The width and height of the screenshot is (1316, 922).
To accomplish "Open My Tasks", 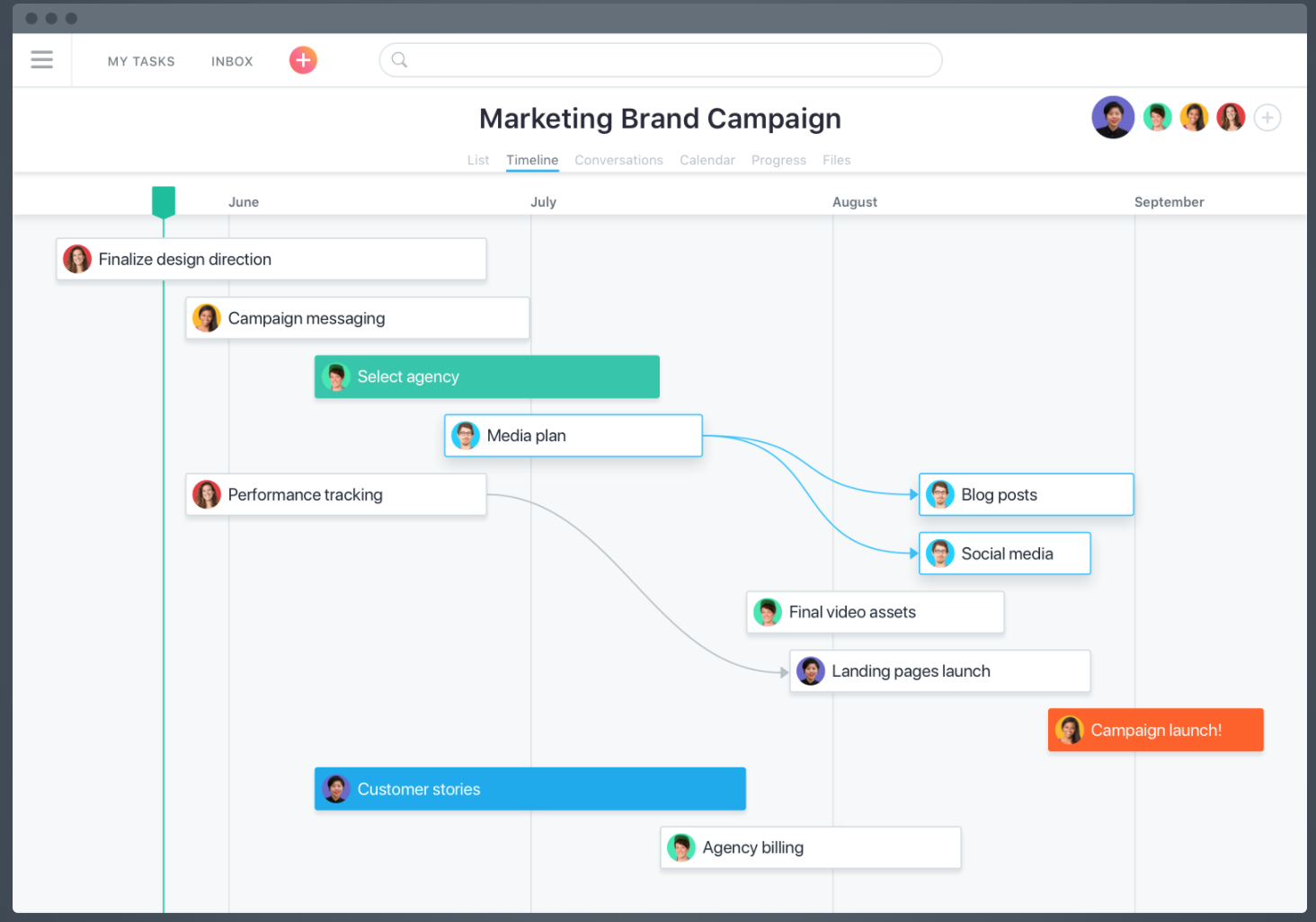I will (141, 61).
